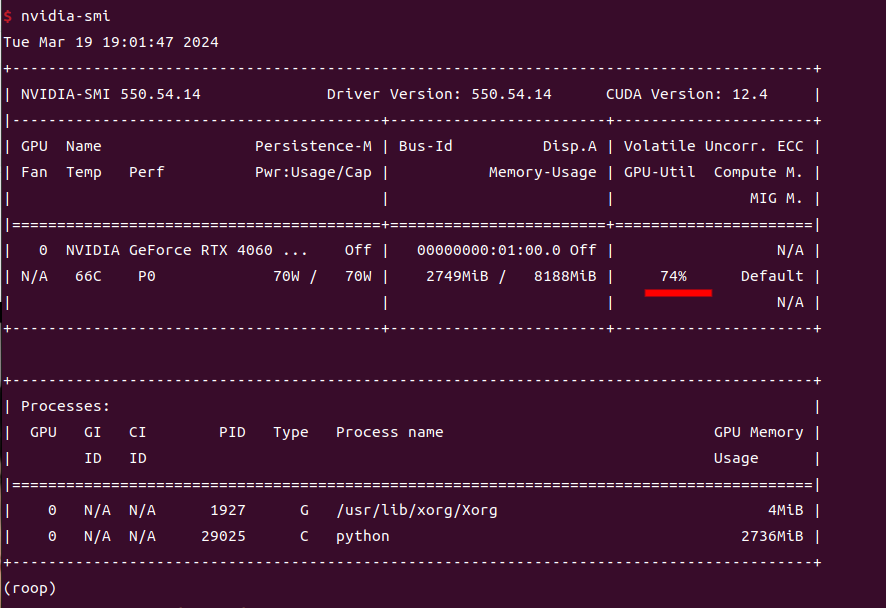Click the Processes: section label
The height and width of the screenshot is (608, 886).
tap(66, 406)
